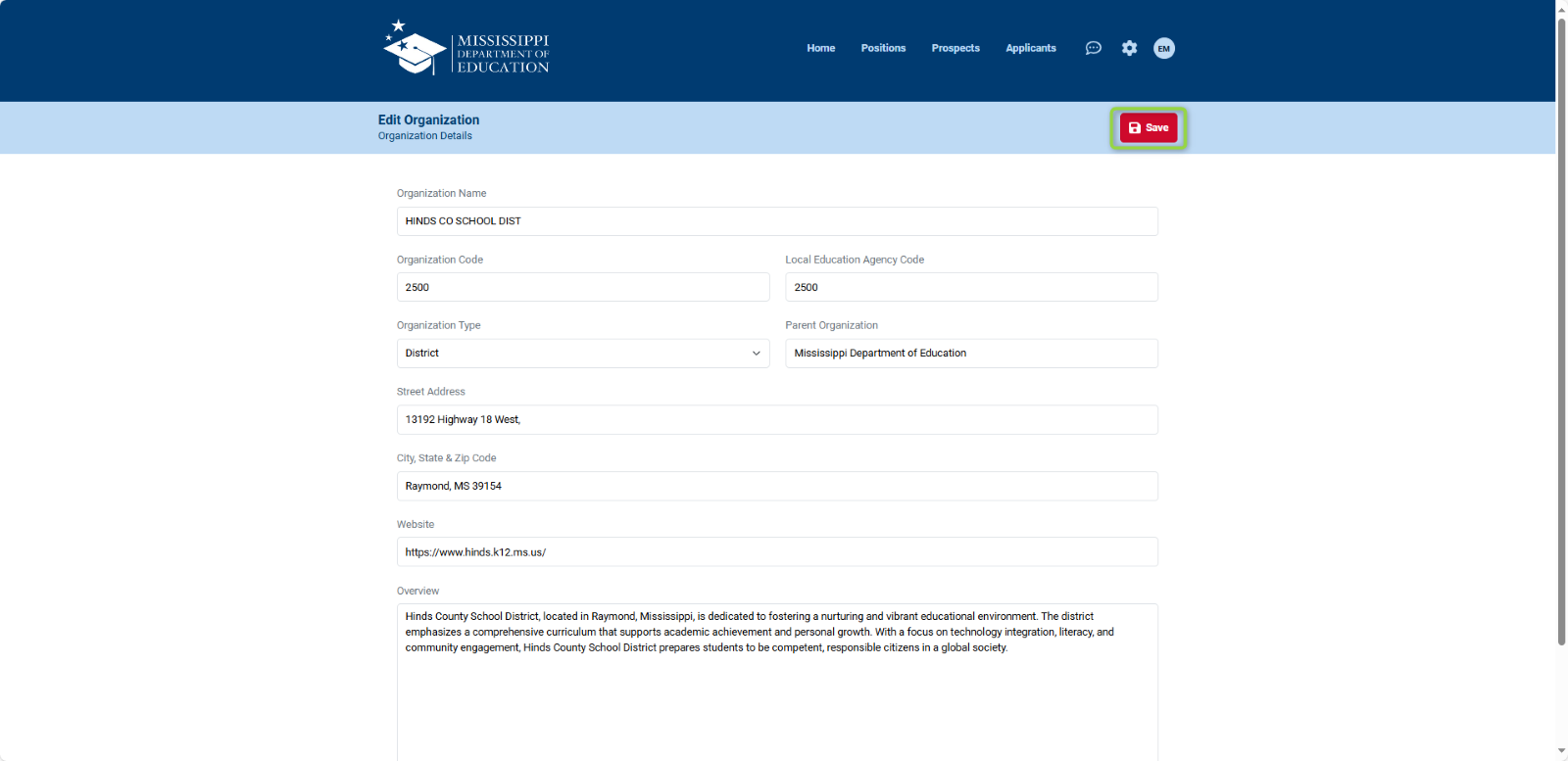Open the Prospects menu item
Screen dimensions: 1568x761
click(955, 48)
